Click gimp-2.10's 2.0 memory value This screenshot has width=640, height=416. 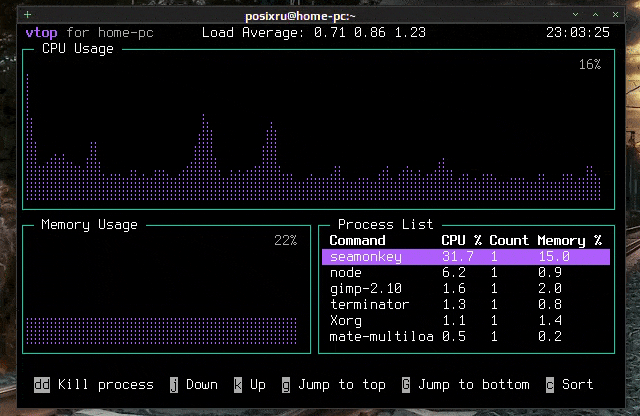550,289
